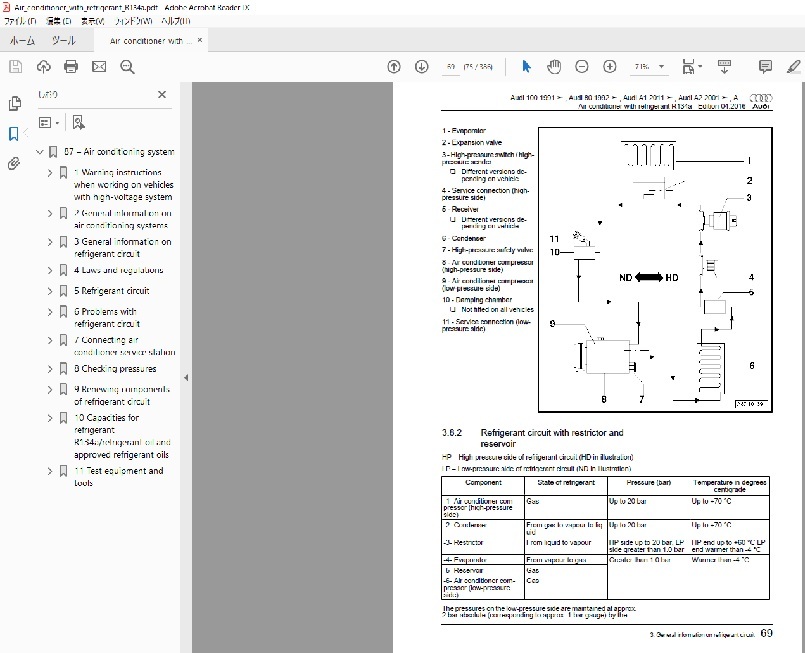The image size is (805, 653).
Task: Click the table header "Pressure (bar)"
Action: (649, 483)
